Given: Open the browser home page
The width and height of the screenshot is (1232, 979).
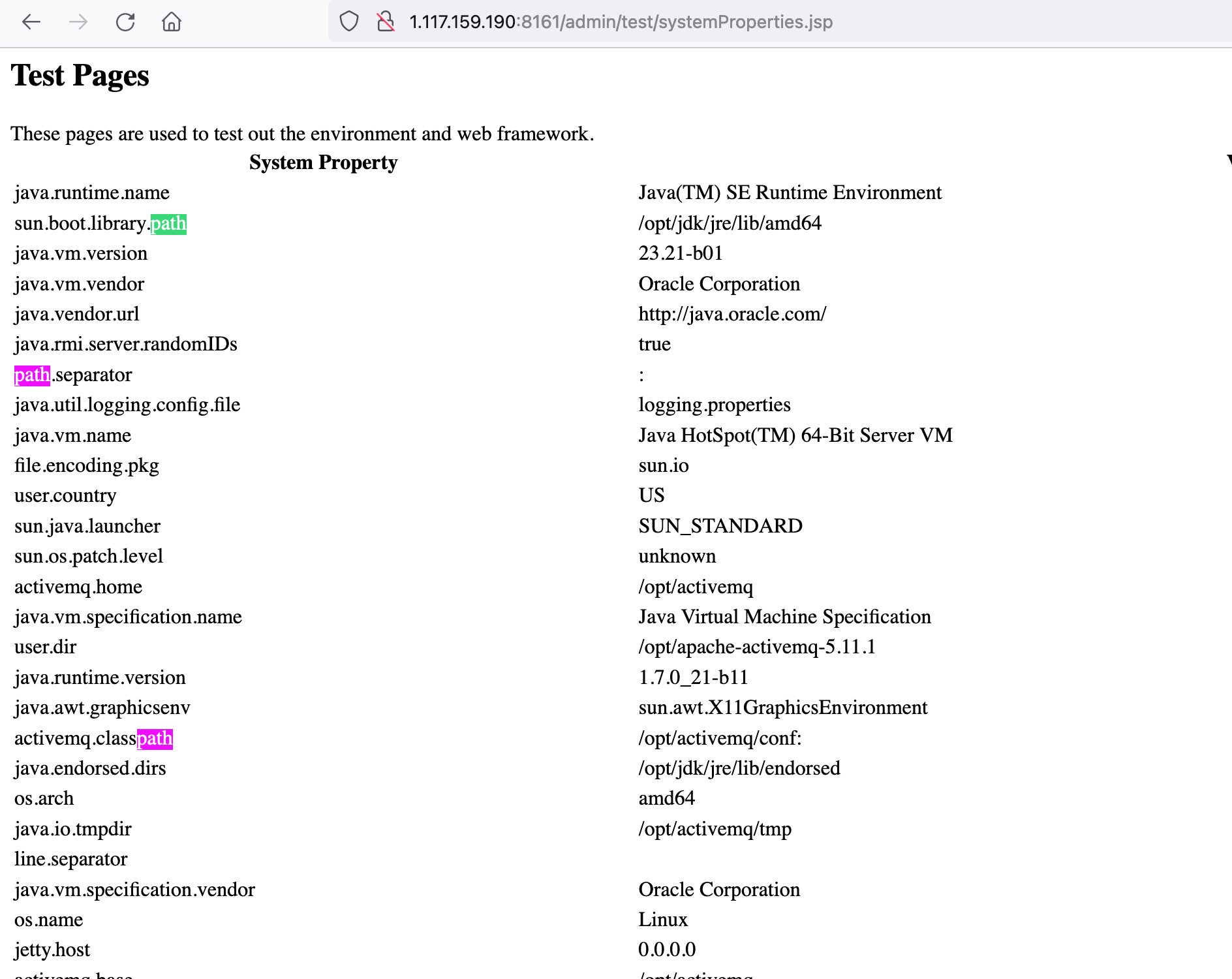Looking at the screenshot, I should pos(172,22).
